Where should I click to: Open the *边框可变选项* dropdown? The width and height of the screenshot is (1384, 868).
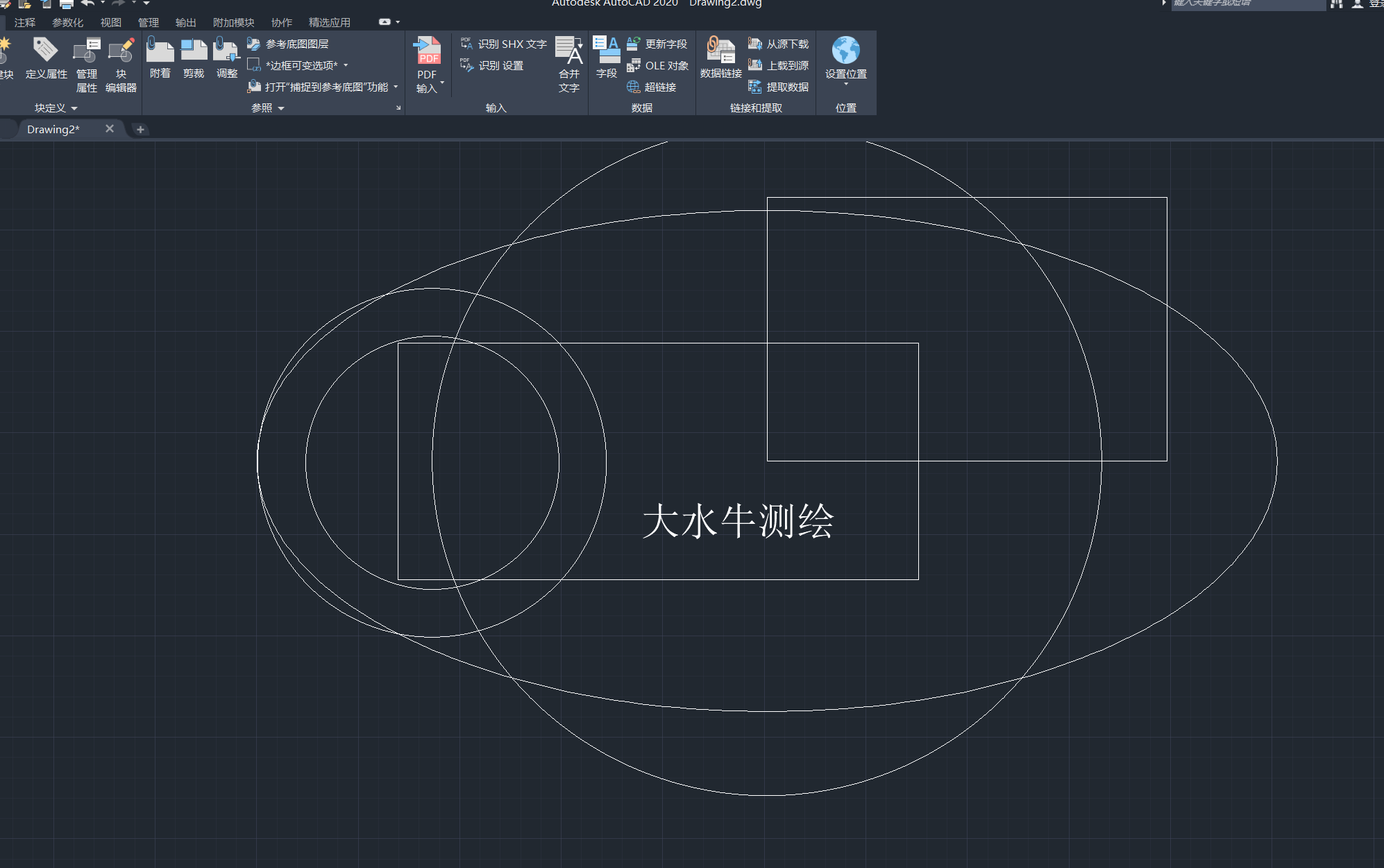click(346, 65)
